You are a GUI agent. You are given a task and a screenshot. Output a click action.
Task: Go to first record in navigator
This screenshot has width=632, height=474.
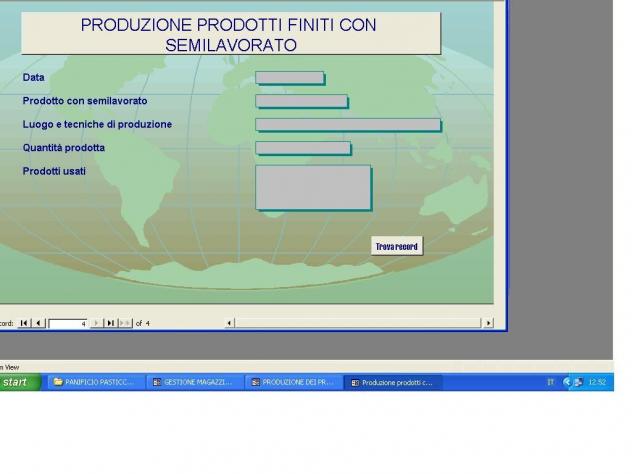[x=25, y=323]
